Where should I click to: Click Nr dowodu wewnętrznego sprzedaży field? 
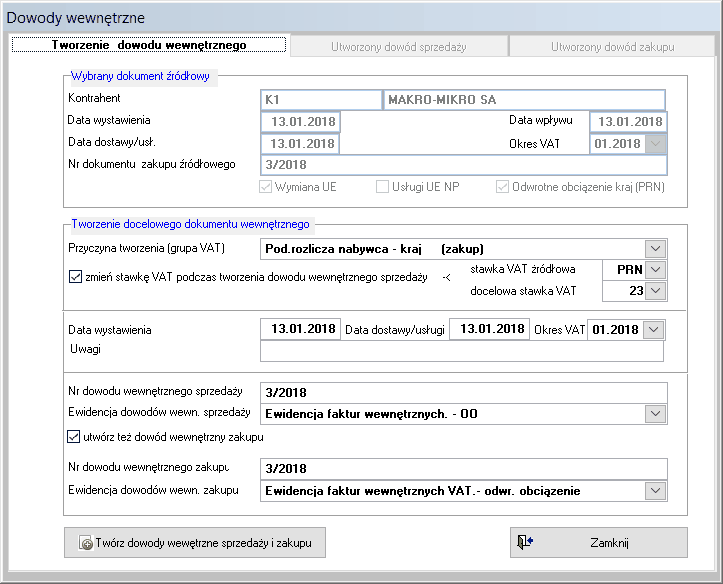[x=463, y=392]
